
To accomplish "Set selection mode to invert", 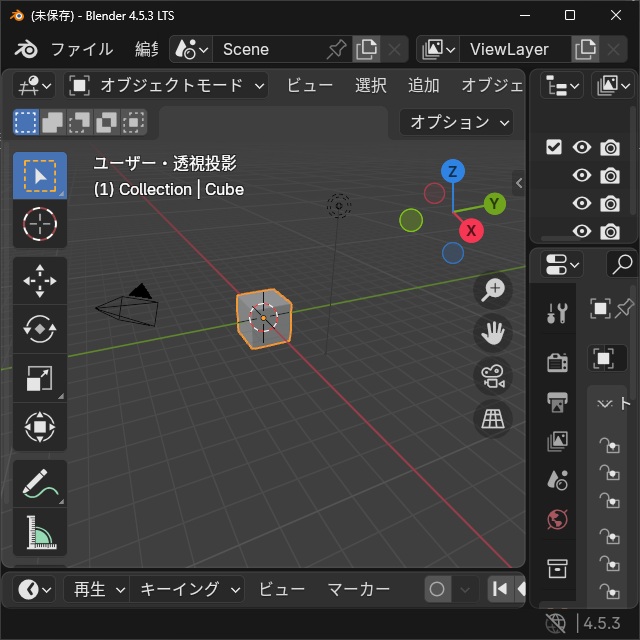I will [x=107, y=122].
